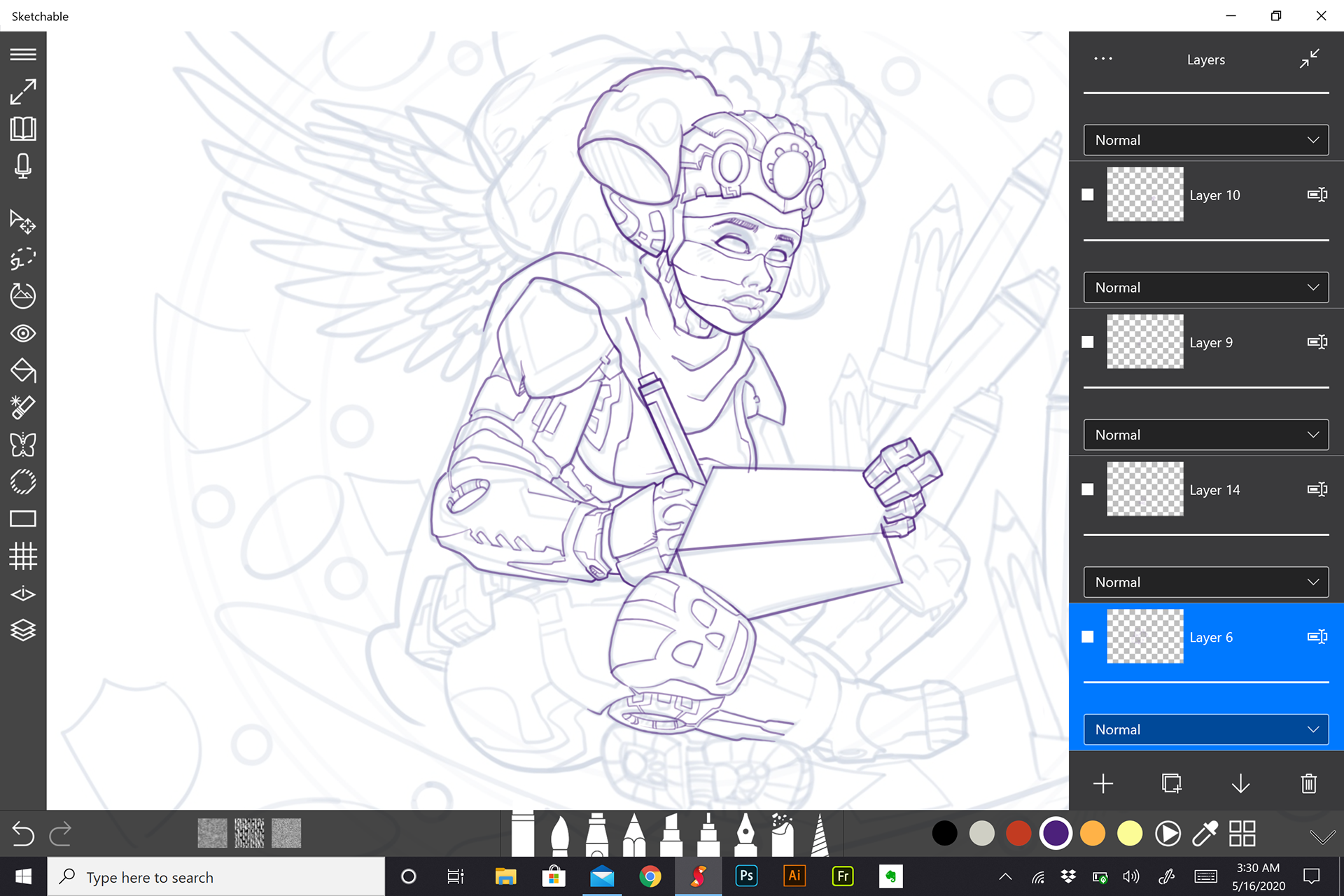
Task: Pick the light gray color swatch
Action: pos(982,834)
